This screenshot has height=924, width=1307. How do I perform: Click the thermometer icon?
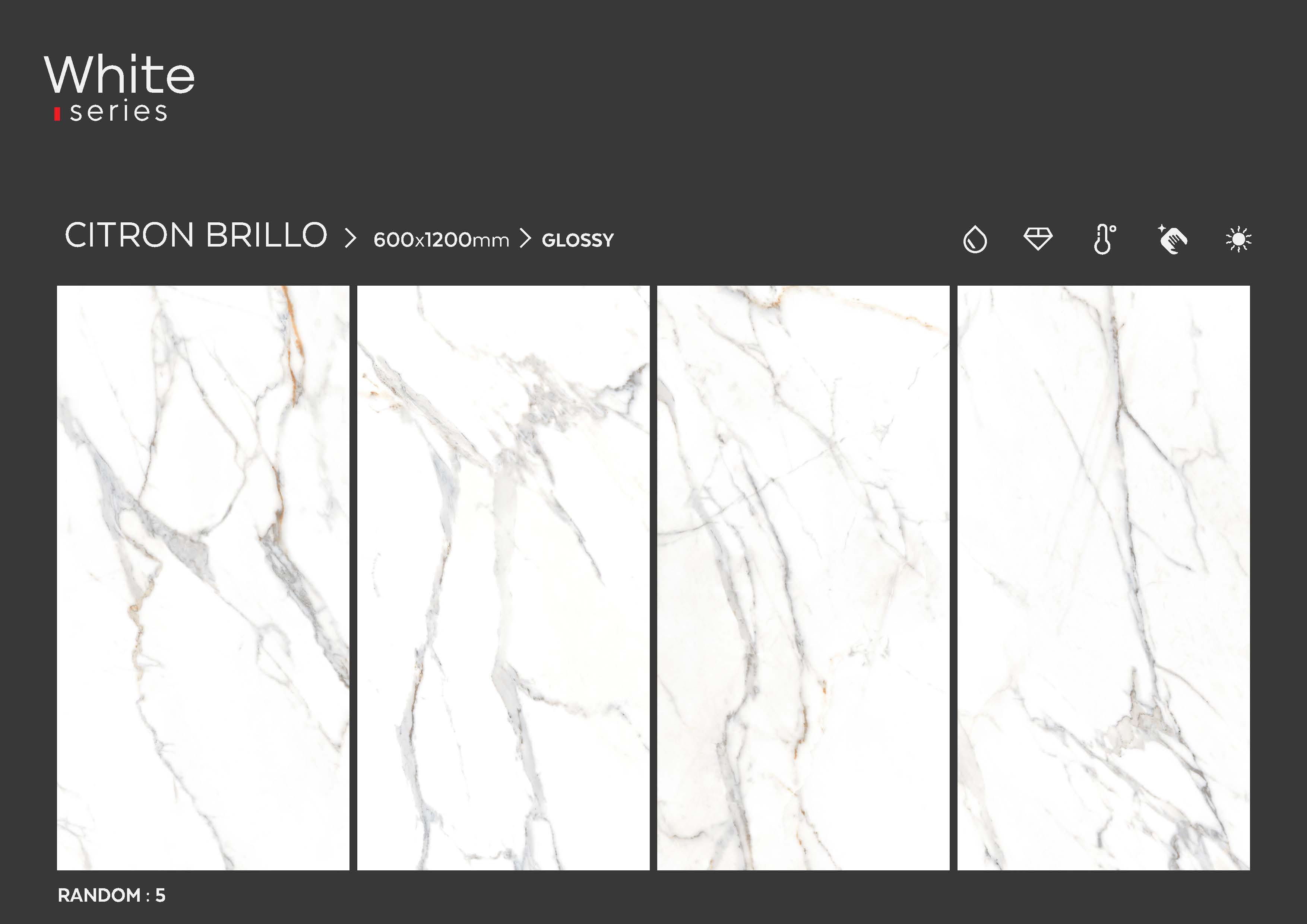pos(1104,239)
